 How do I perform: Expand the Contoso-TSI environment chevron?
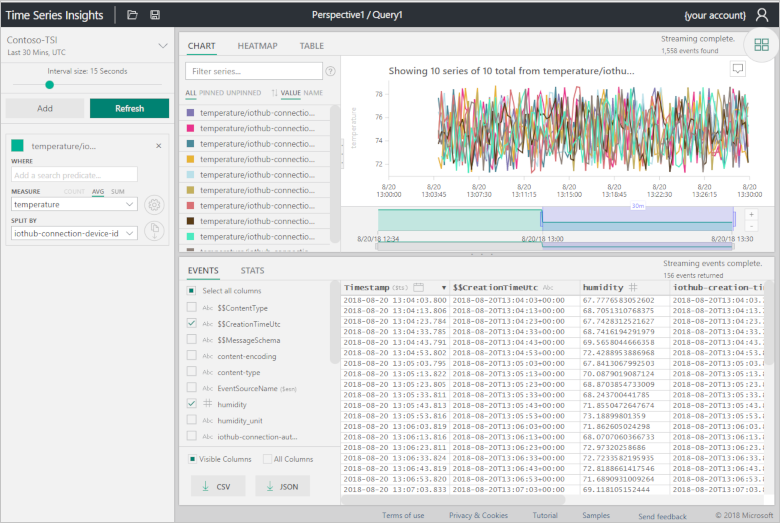[163, 46]
